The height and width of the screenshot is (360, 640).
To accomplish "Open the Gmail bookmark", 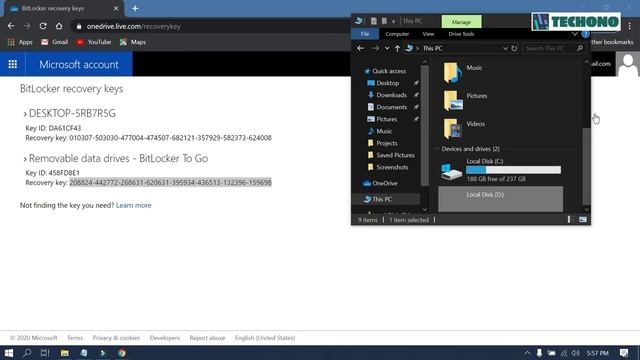I will [x=55, y=42].
